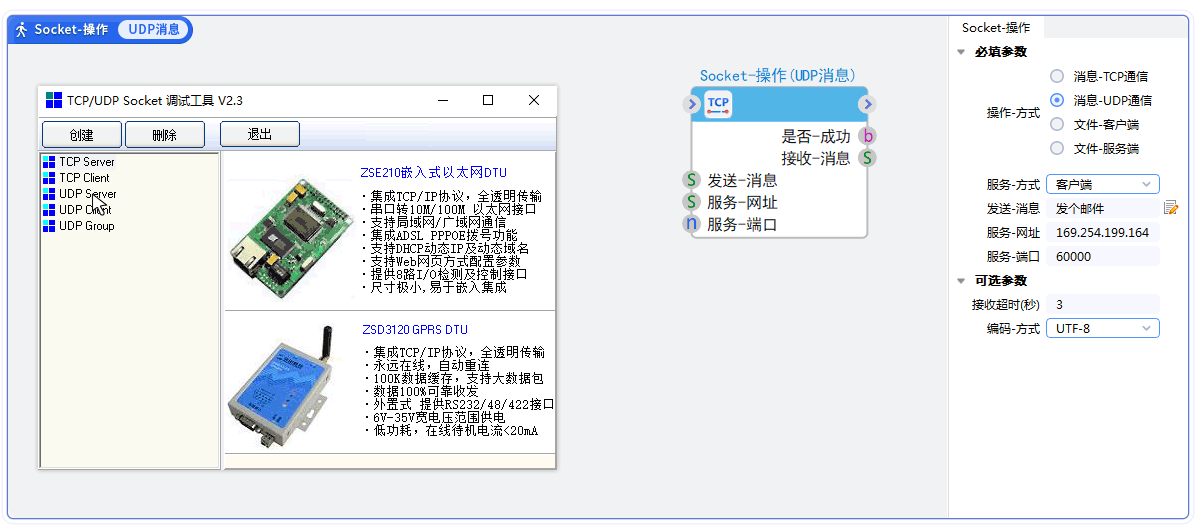Click the TCP icon on the node header
This screenshot has height=530, width=1204.
click(718, 104)
